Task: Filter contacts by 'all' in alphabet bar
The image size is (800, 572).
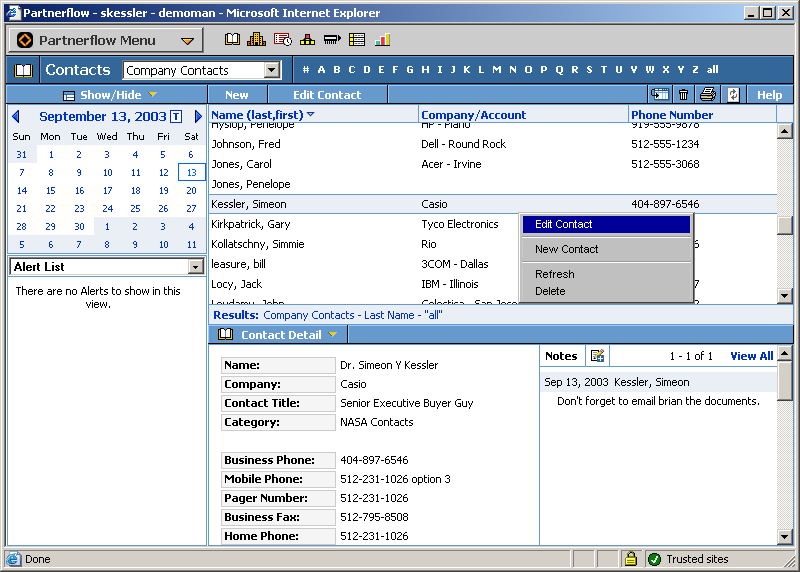Action: (x=712, y=69)
